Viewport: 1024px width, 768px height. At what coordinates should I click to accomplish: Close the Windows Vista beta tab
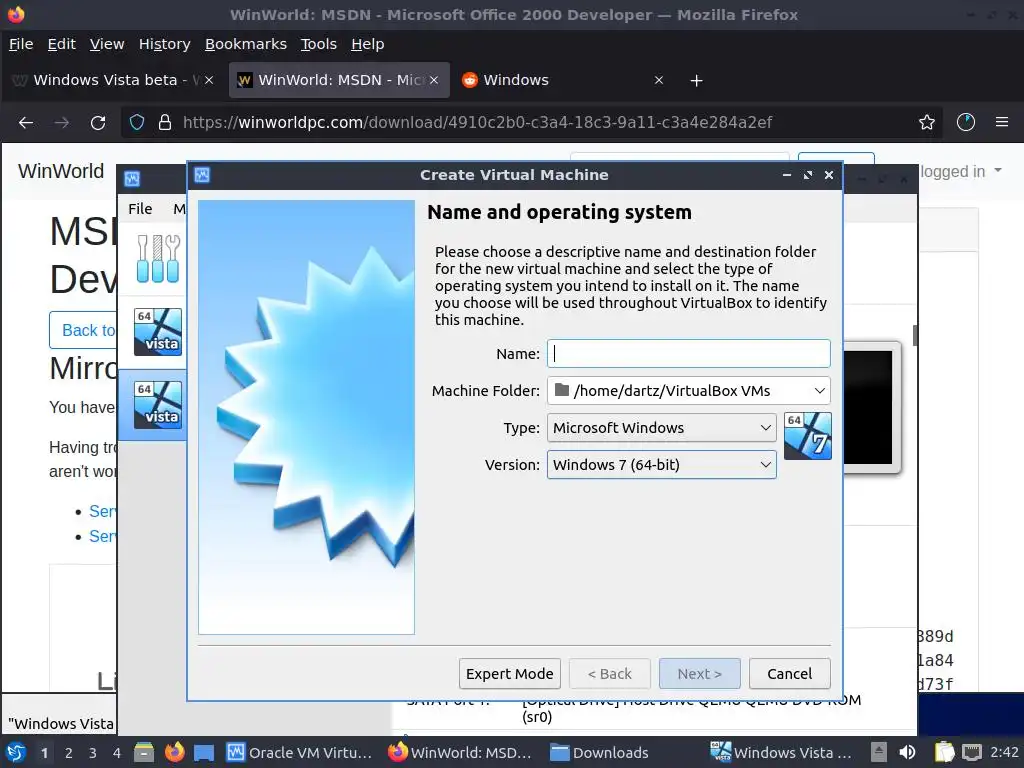coord(209,80)
